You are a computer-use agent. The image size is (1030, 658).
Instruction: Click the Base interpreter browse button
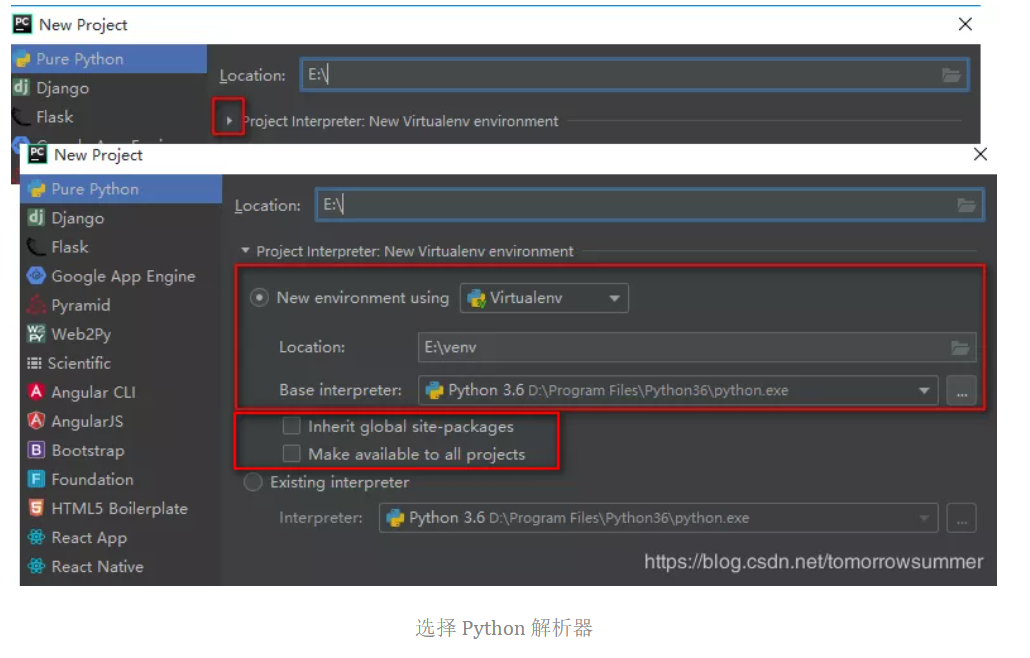tap(961, 390)
